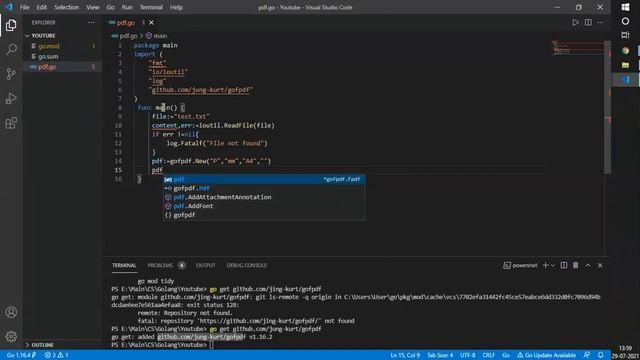
Task: Split the editor right
Action: (588, 22)
